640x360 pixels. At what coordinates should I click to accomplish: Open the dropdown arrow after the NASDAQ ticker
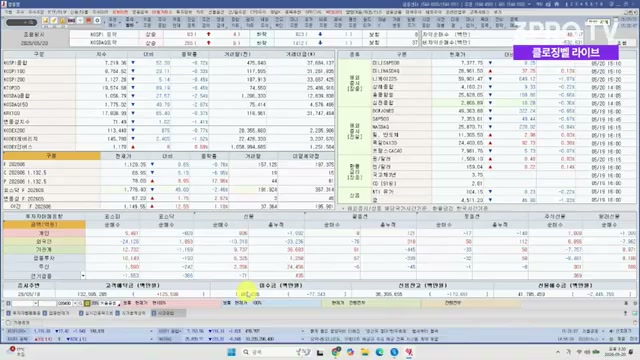tap(303, 339)
